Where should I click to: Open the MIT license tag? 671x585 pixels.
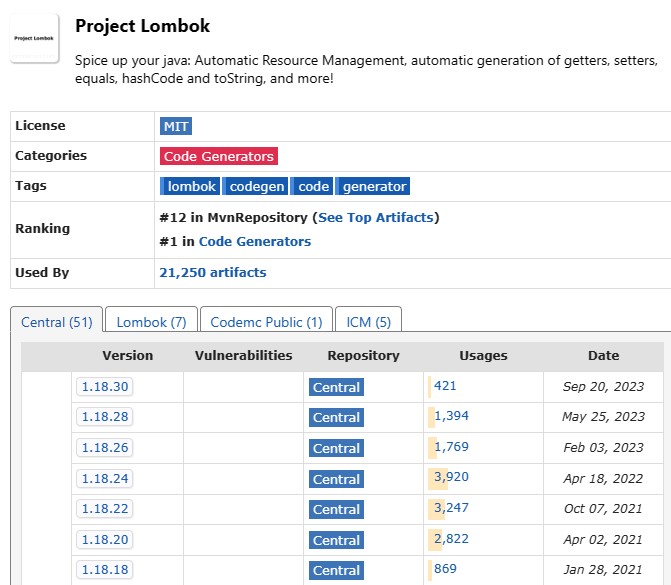click(176, 126)
